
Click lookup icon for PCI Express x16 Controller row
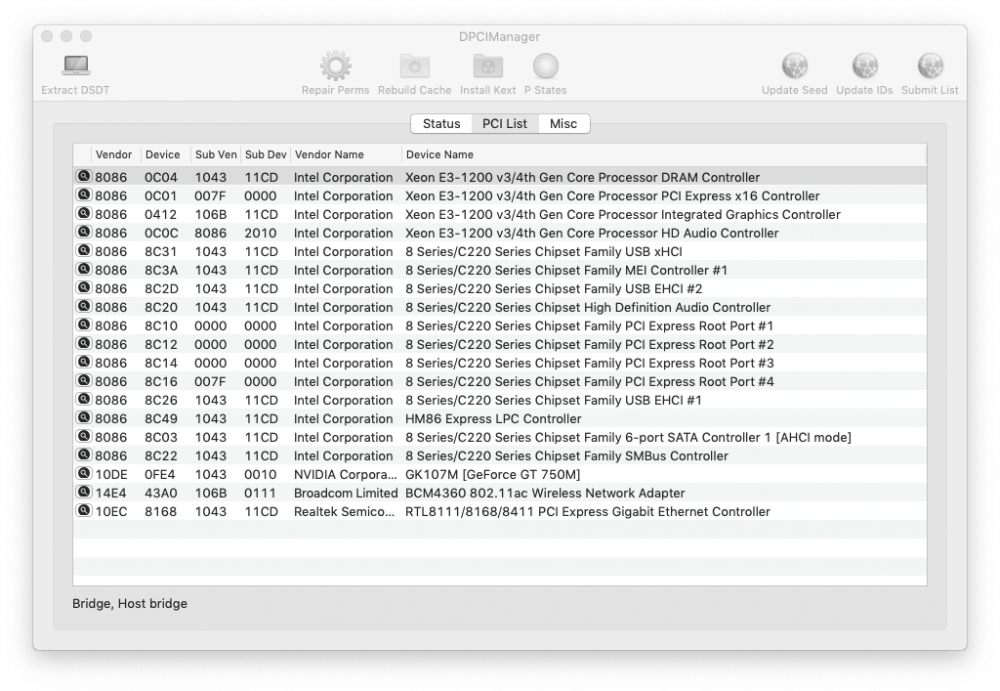(84, 195)
